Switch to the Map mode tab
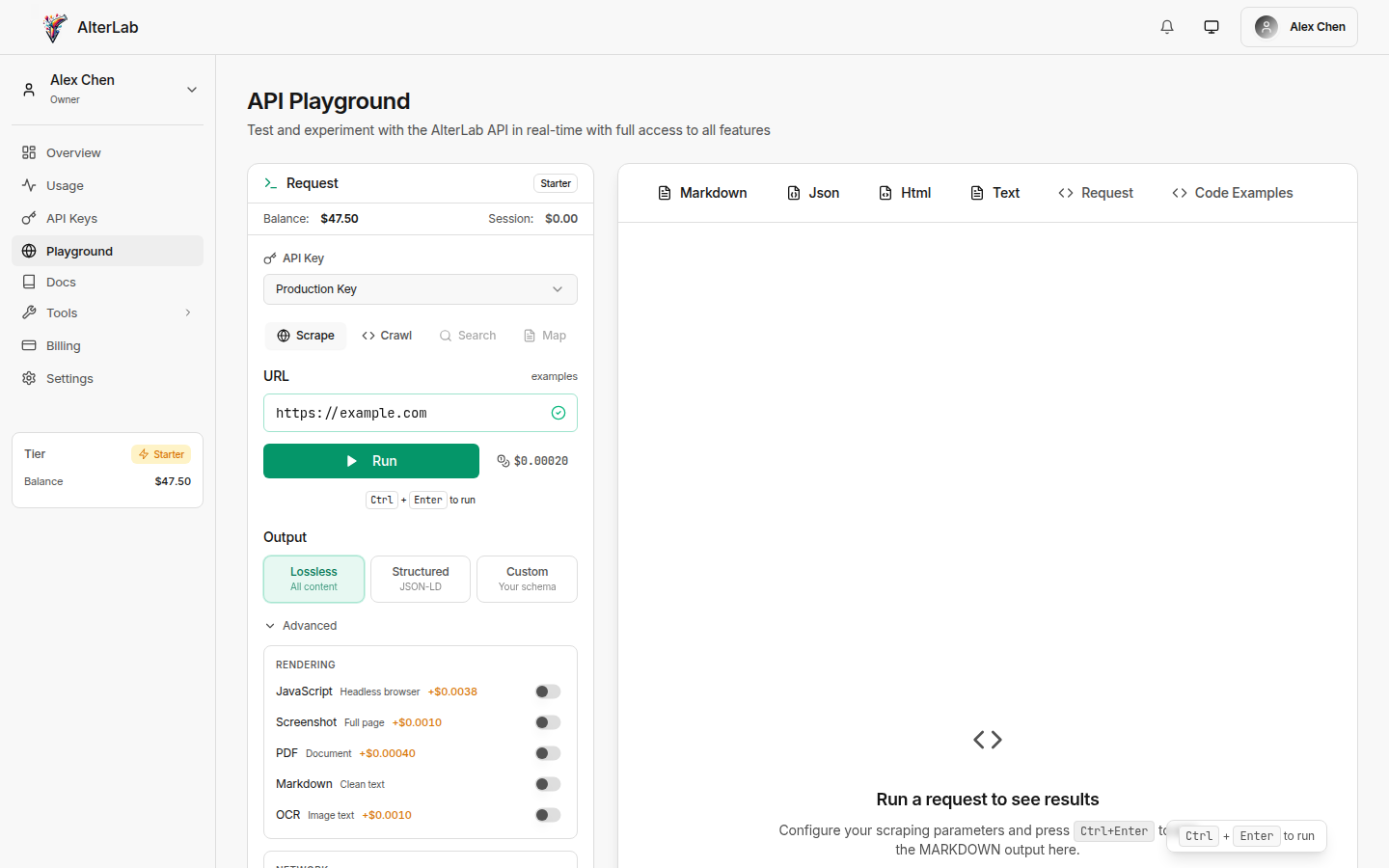 545,336
